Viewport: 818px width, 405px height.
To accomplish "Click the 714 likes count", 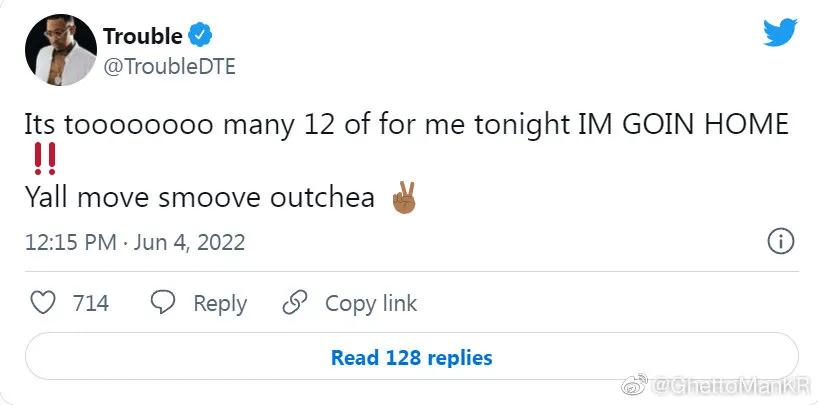I will [x=91, y=303].
